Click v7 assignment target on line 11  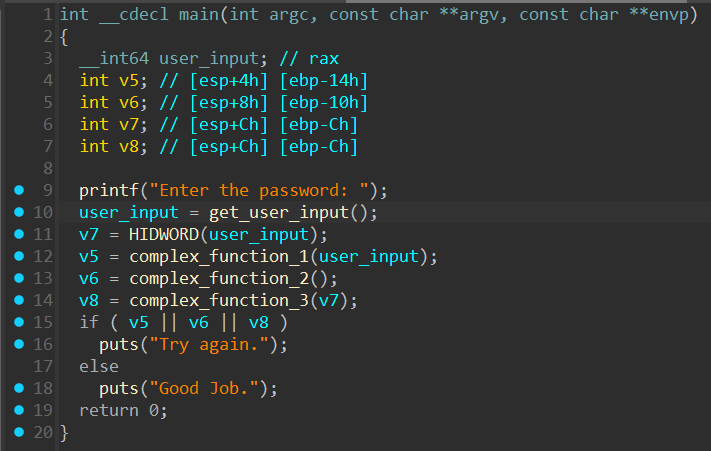click(x=89, y=235)
